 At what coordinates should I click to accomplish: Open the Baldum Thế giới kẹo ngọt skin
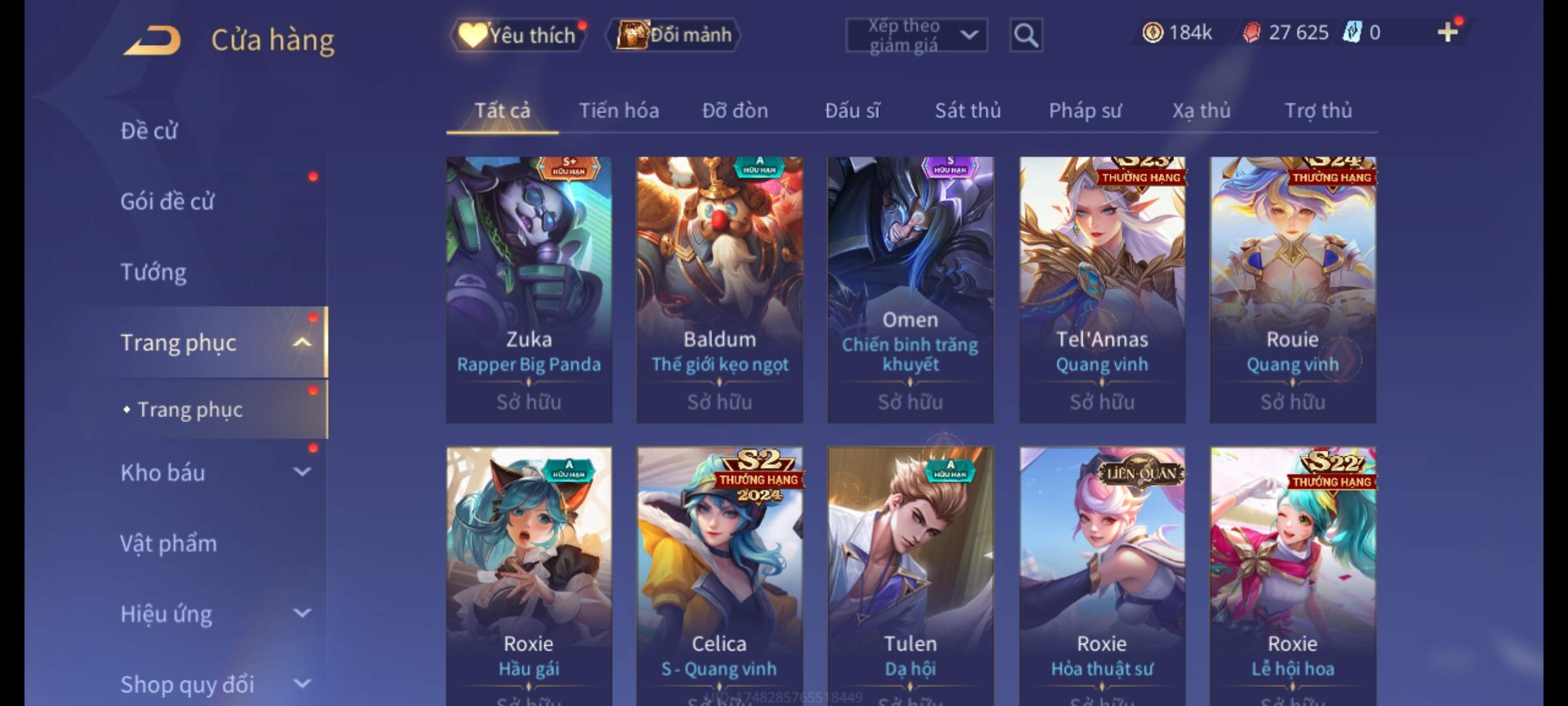tap(720, 290)
